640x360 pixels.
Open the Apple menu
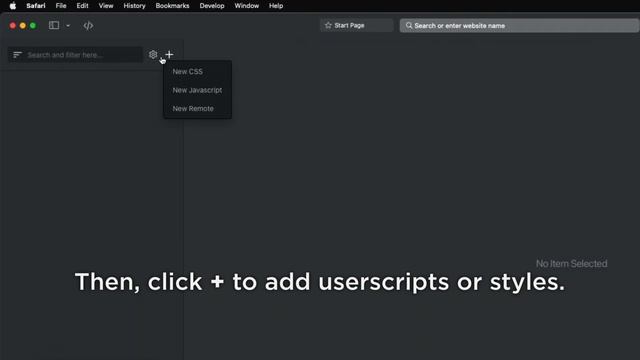13,6
